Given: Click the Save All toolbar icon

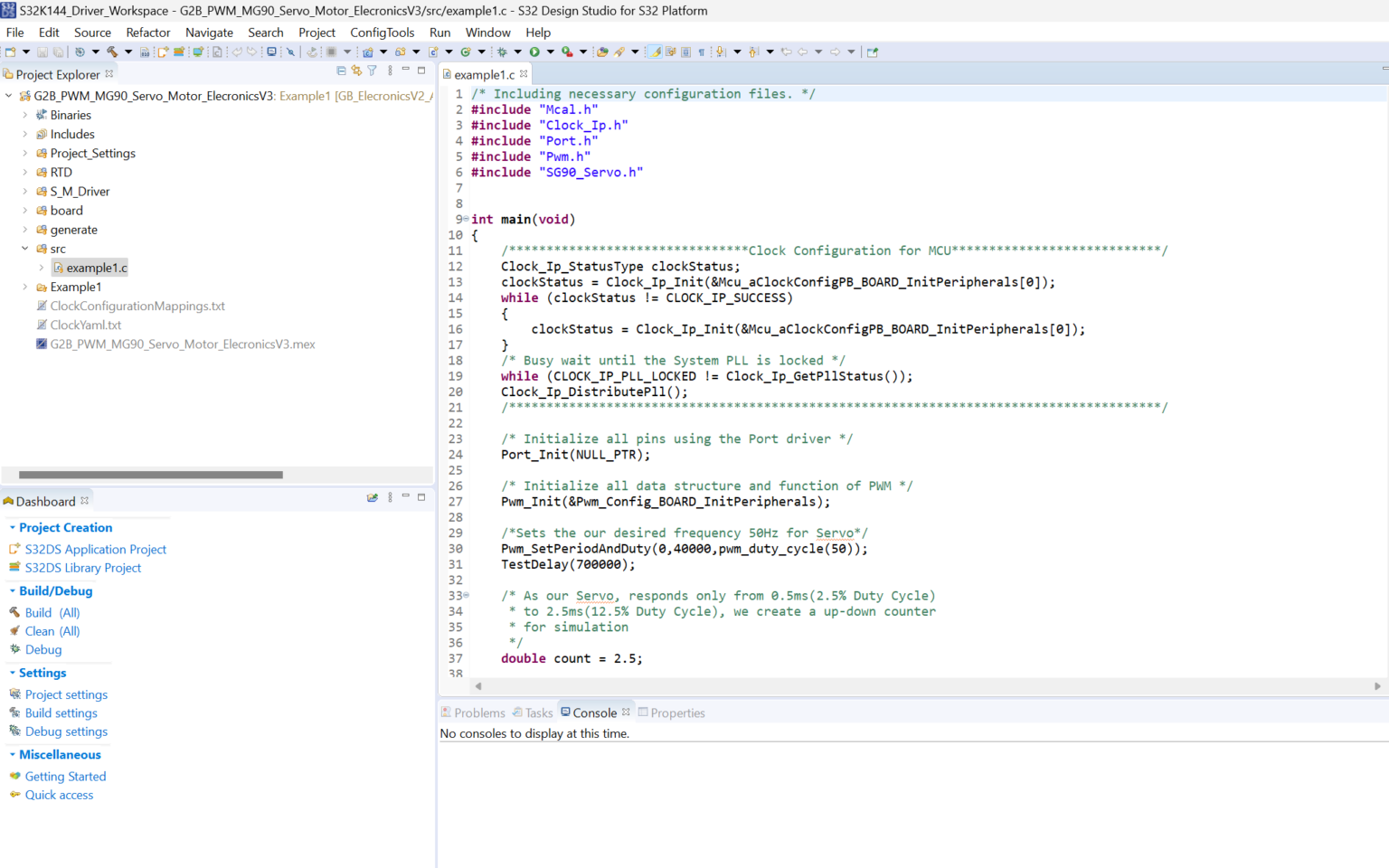Looking at the screenshot, I should [59, 52].
